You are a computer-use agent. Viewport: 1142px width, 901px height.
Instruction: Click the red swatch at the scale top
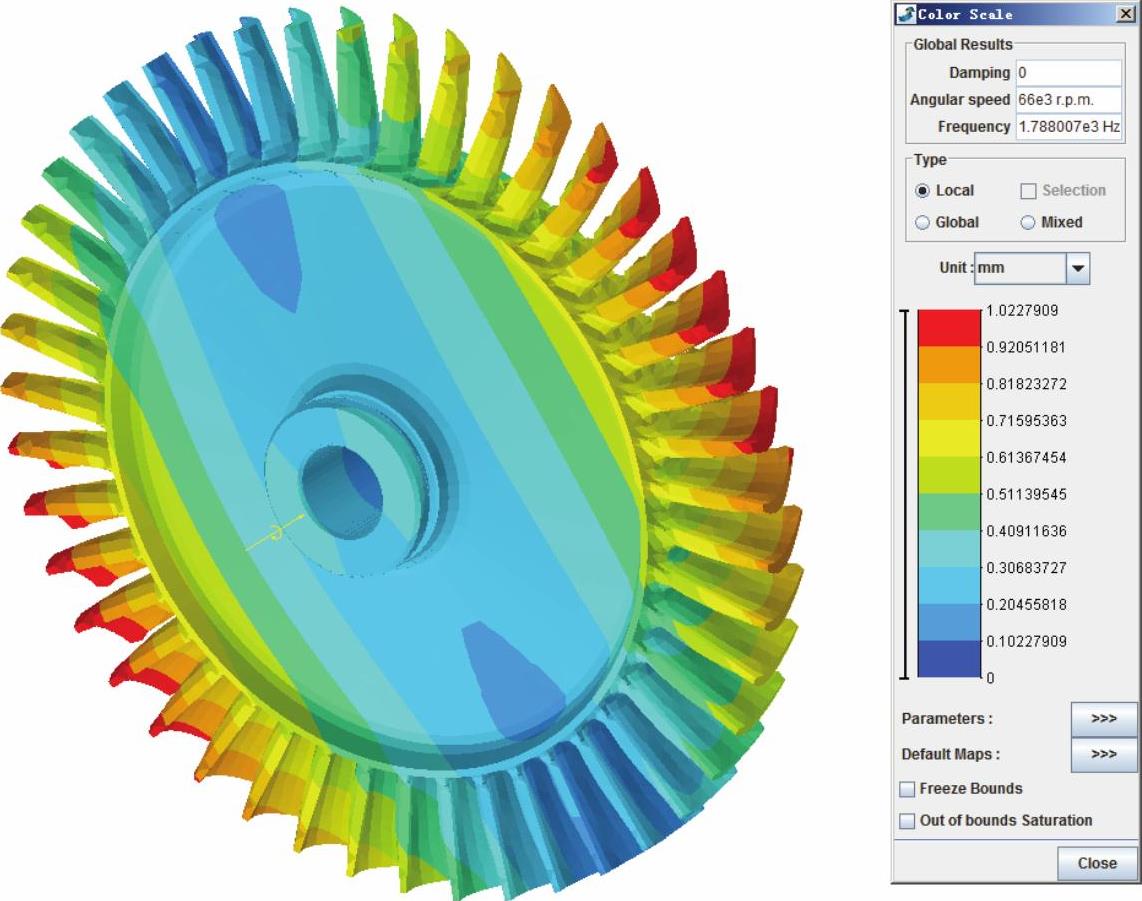[949, 328]
